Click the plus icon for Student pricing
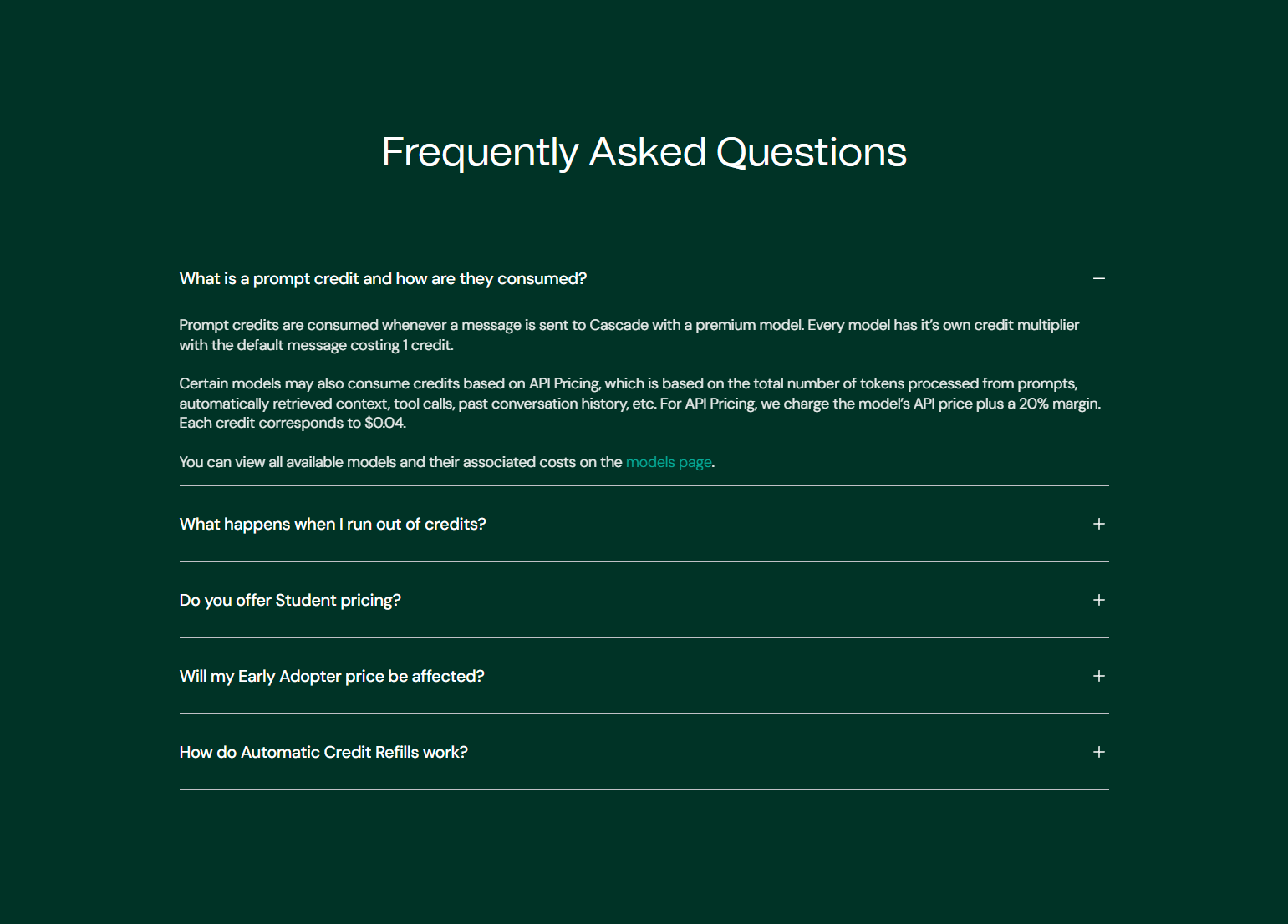1288x924 pixels. tap(1098, 600)
